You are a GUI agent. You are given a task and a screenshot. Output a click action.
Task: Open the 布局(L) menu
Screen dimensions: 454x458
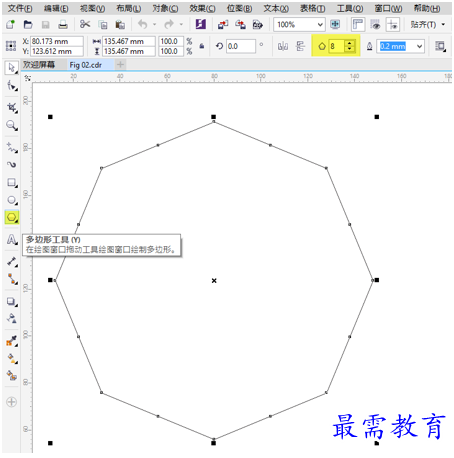129,8
